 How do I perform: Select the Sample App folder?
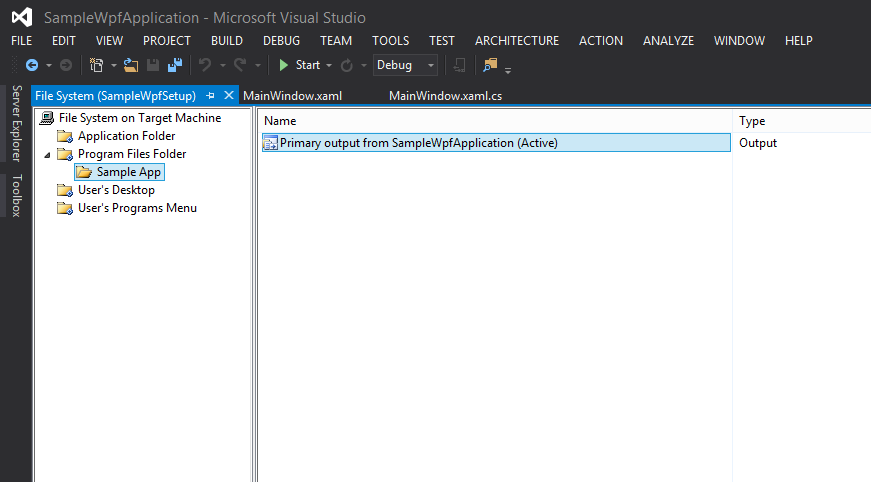[x=129, y=172]
